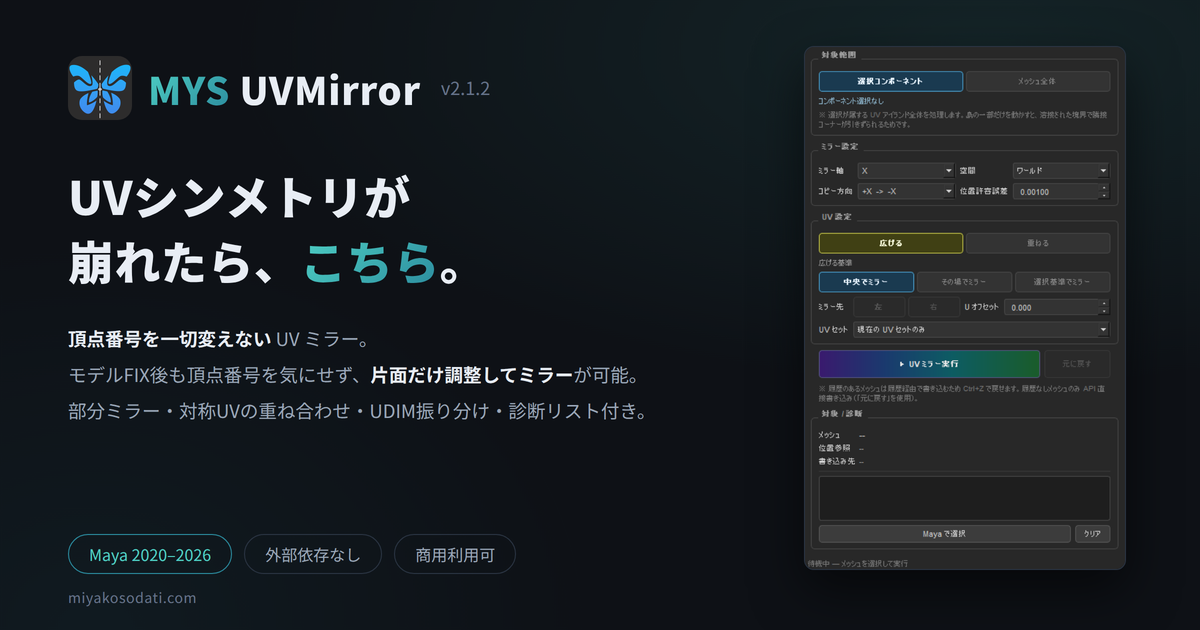Choose the 選択基準でミラー option

1062,282
